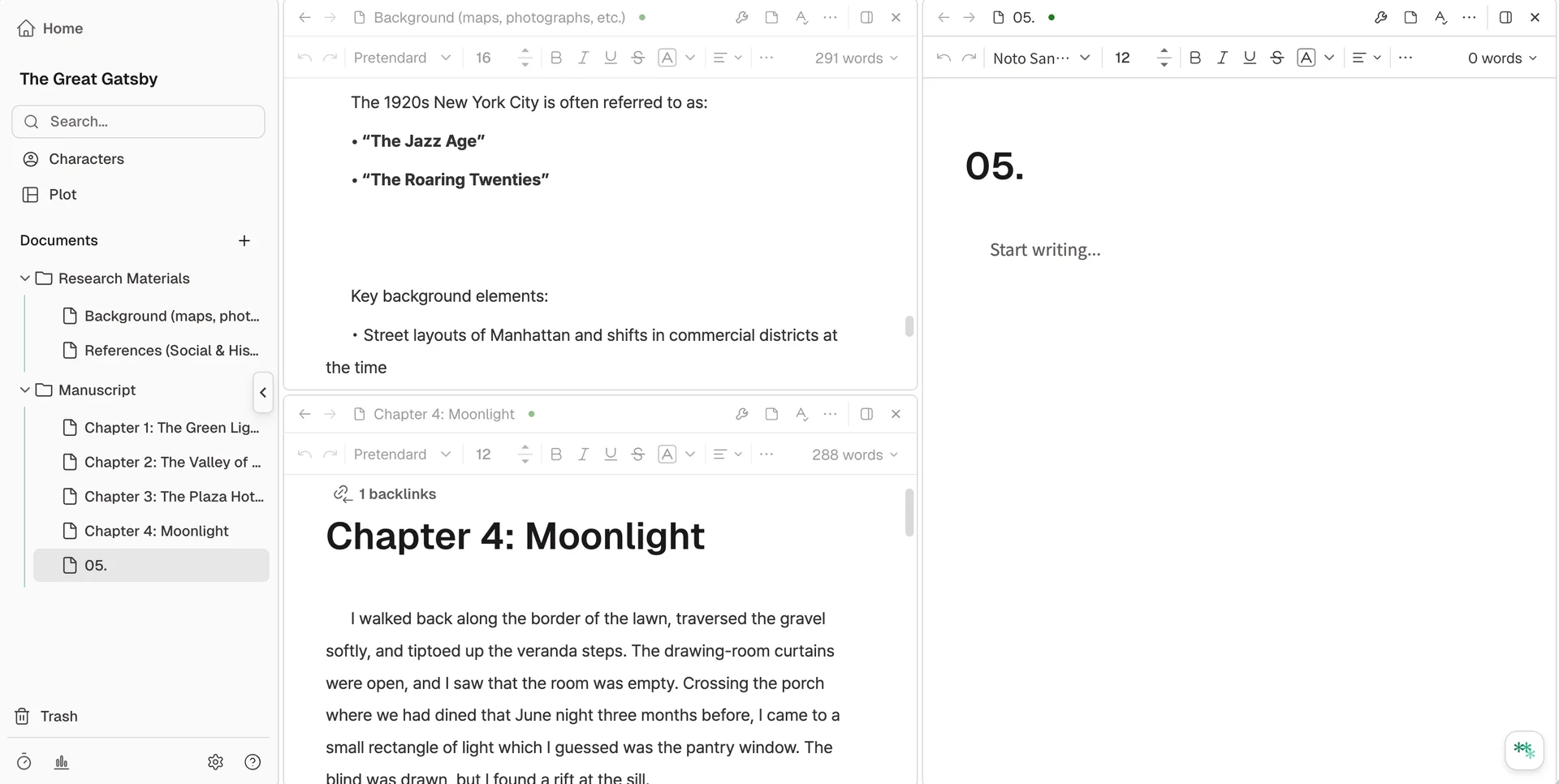1559x784 pixels.
Task: Click spellcheck A icon in Background pane header
Action: click(x=801, y=17)
